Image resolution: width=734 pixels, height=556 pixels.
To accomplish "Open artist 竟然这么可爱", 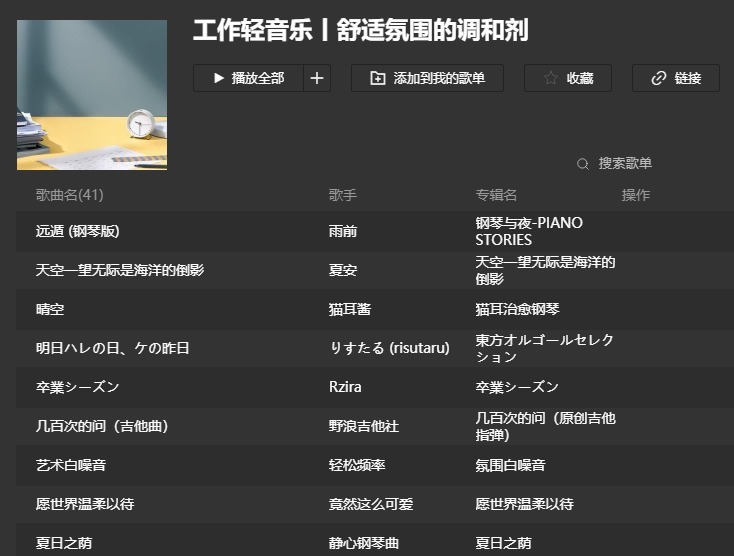I will (370, 504).
